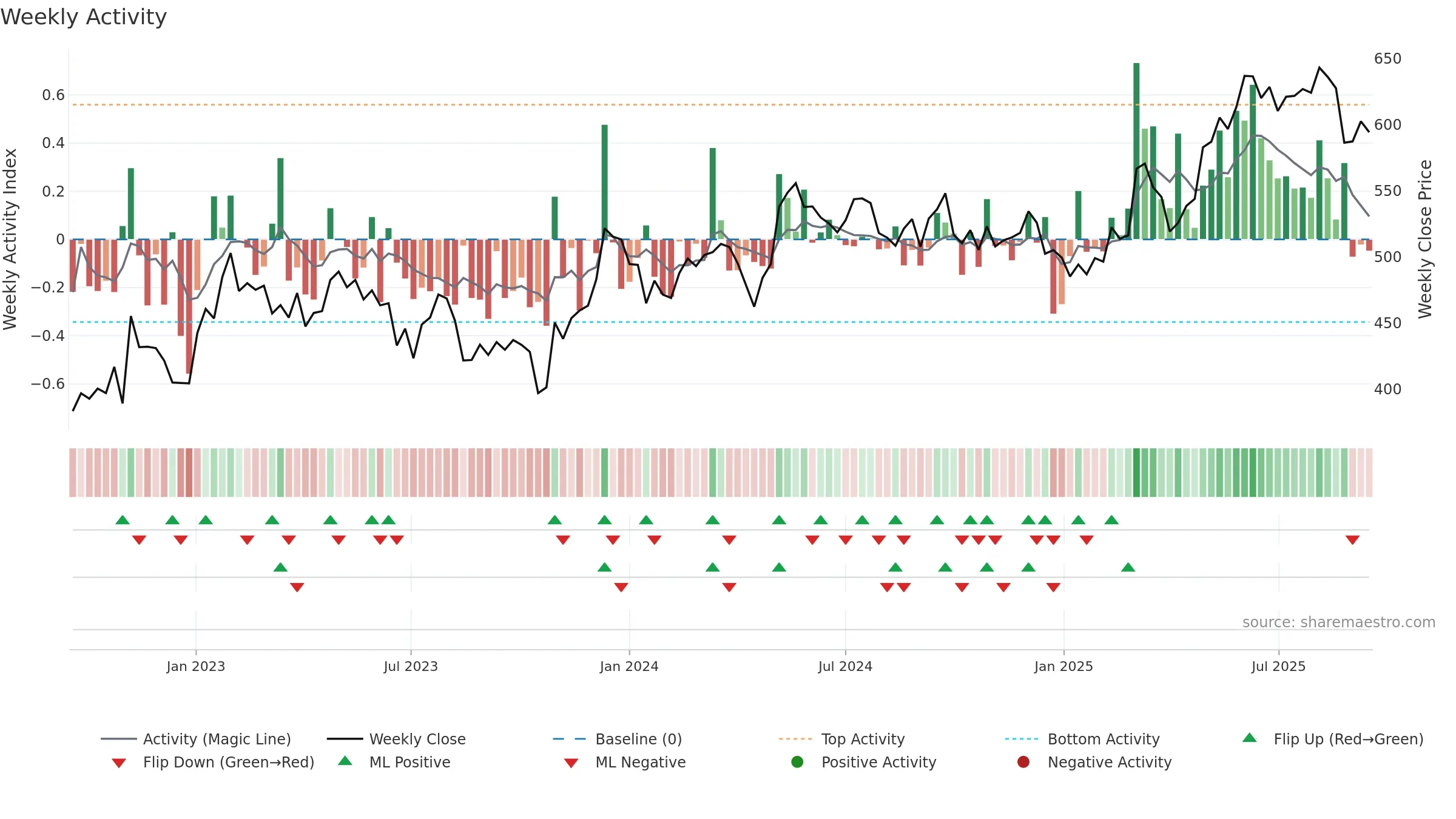Toggle the Activity (Magic Line) legend label
The height and width of the screenshot is (819, 1456).
tap(217, 740)
